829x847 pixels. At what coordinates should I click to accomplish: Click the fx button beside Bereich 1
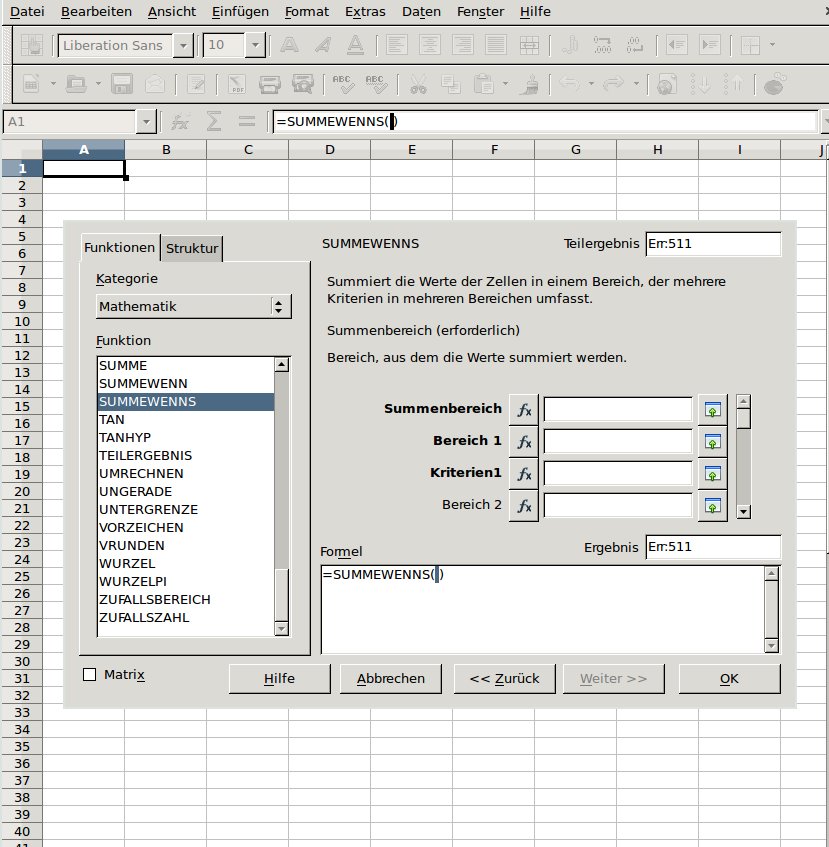point(524,442)
